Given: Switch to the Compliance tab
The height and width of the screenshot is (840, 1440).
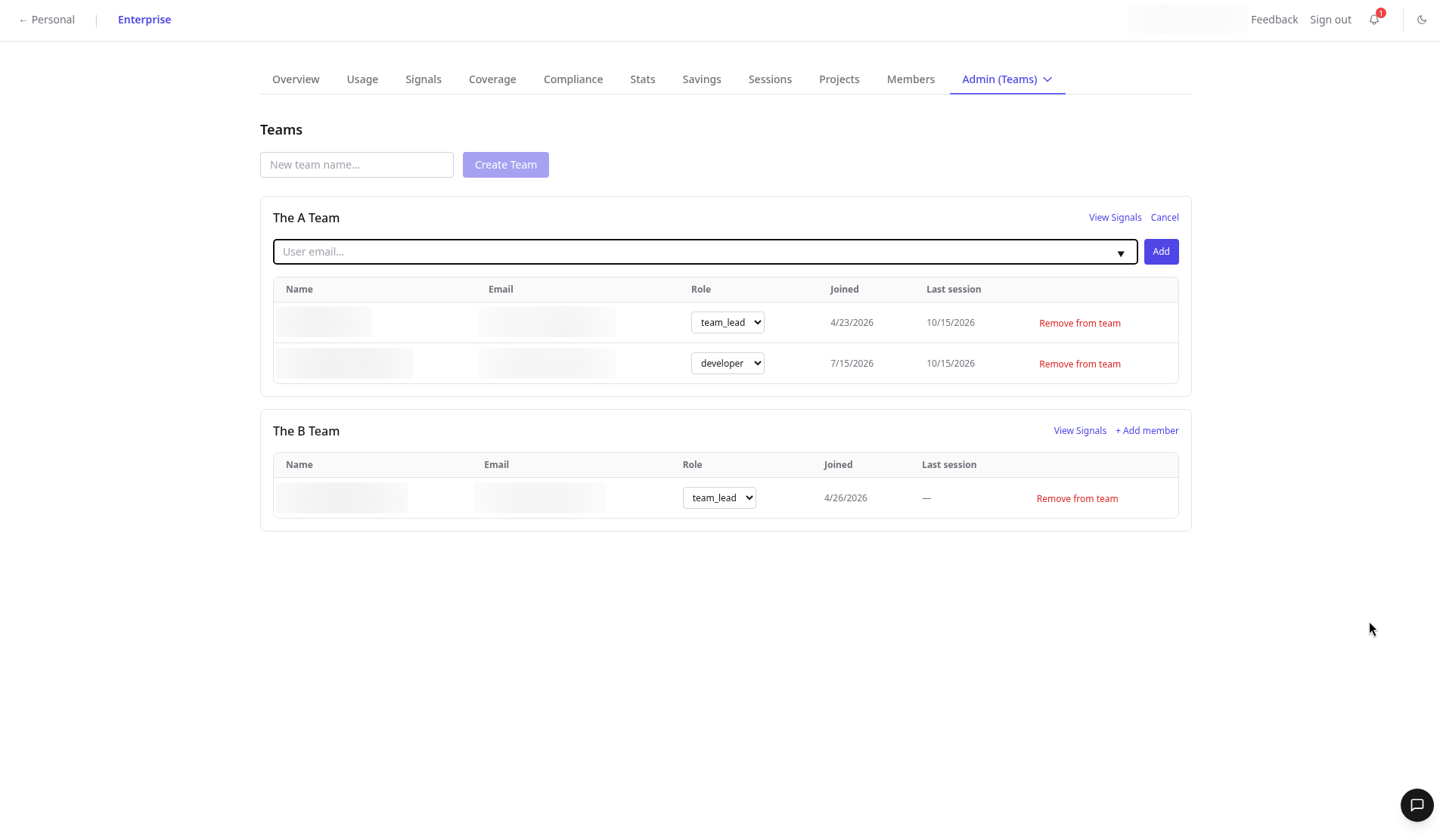Looking at the screenshot, I should (x=573, y=79).
